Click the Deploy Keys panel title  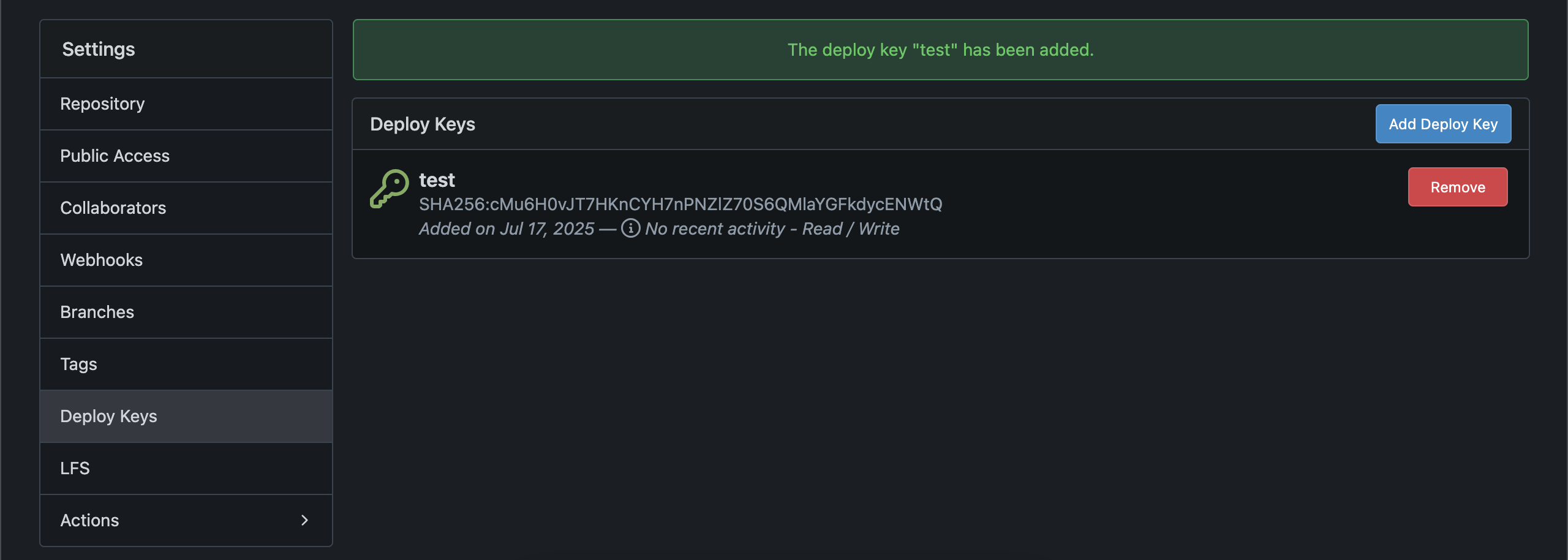(423, 124)
